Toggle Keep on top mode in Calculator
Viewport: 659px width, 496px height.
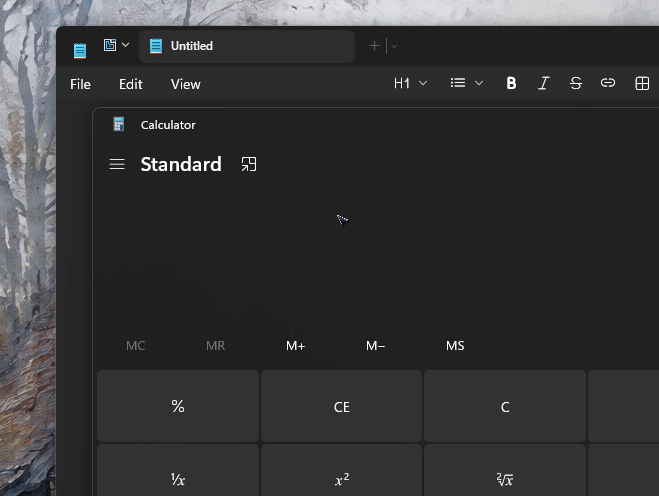(249, 164)
